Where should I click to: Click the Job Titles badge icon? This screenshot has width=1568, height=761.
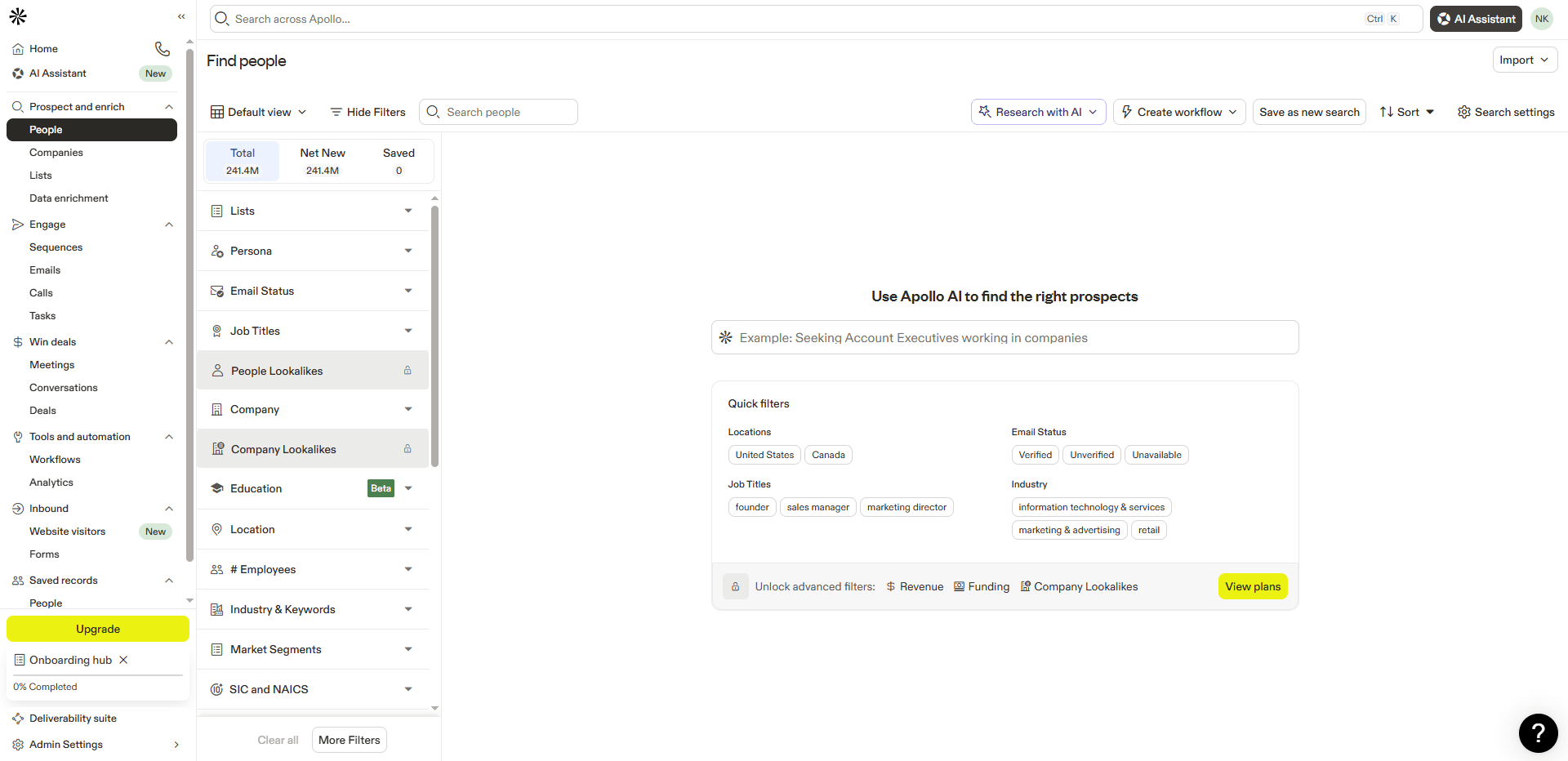point(216,331)
